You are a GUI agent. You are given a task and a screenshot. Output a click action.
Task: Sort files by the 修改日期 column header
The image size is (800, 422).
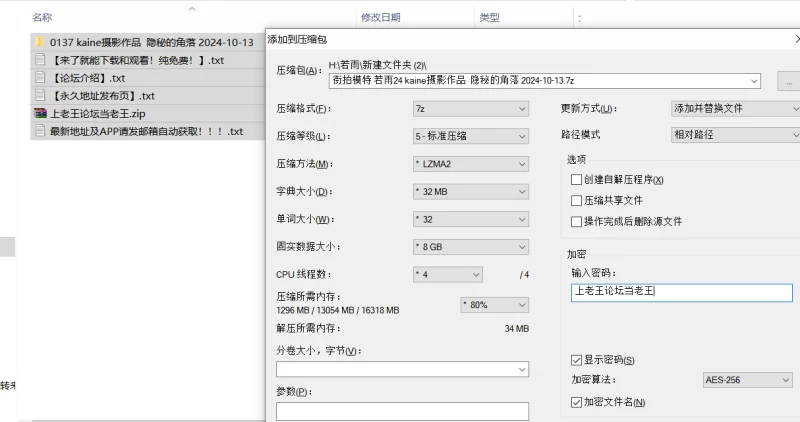[381, 18]
